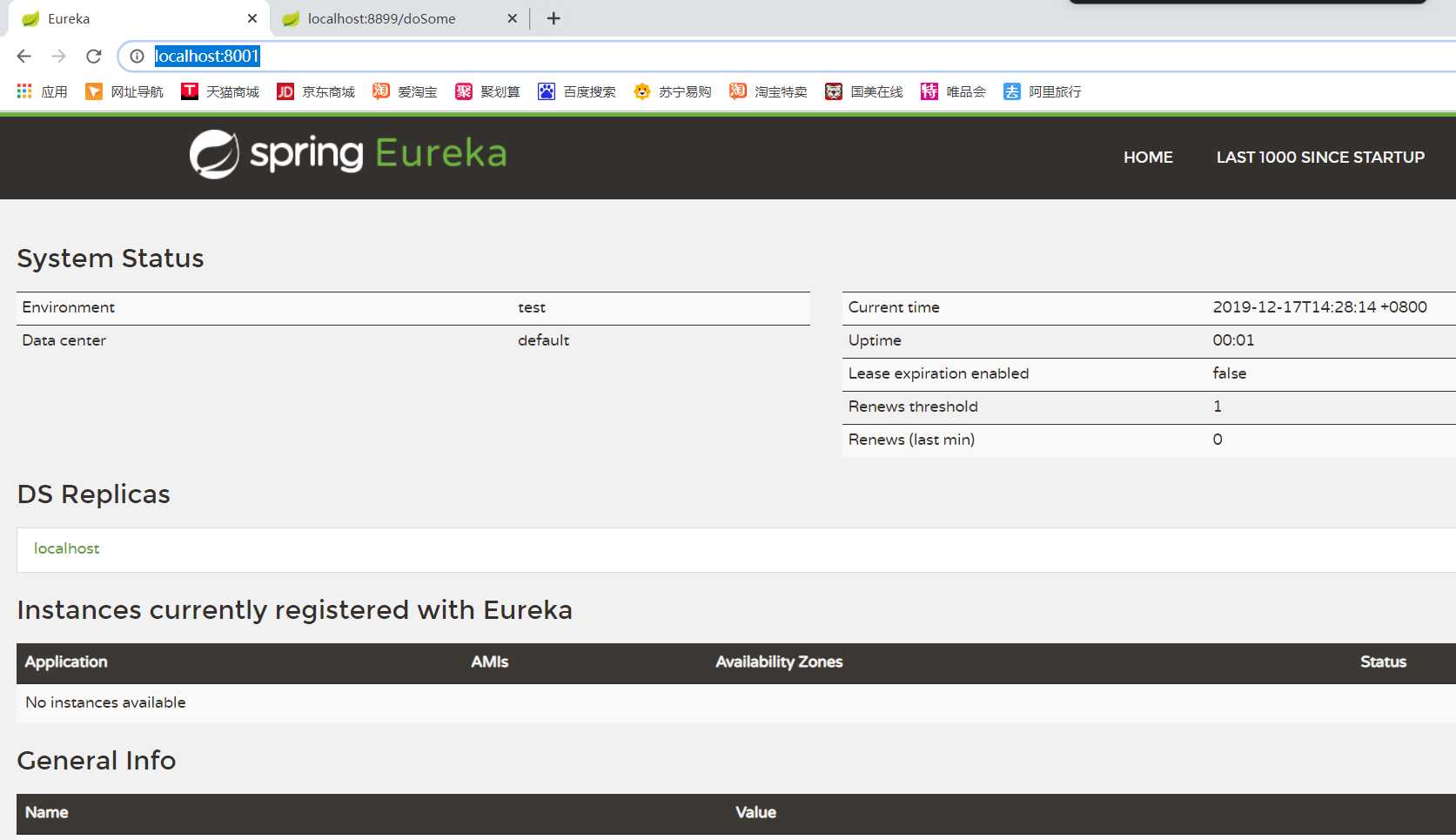The height and width of the screenshot is (840, 1456).
Task: Open the 天猫商城 bookmark
Action: tap(220, 91)
